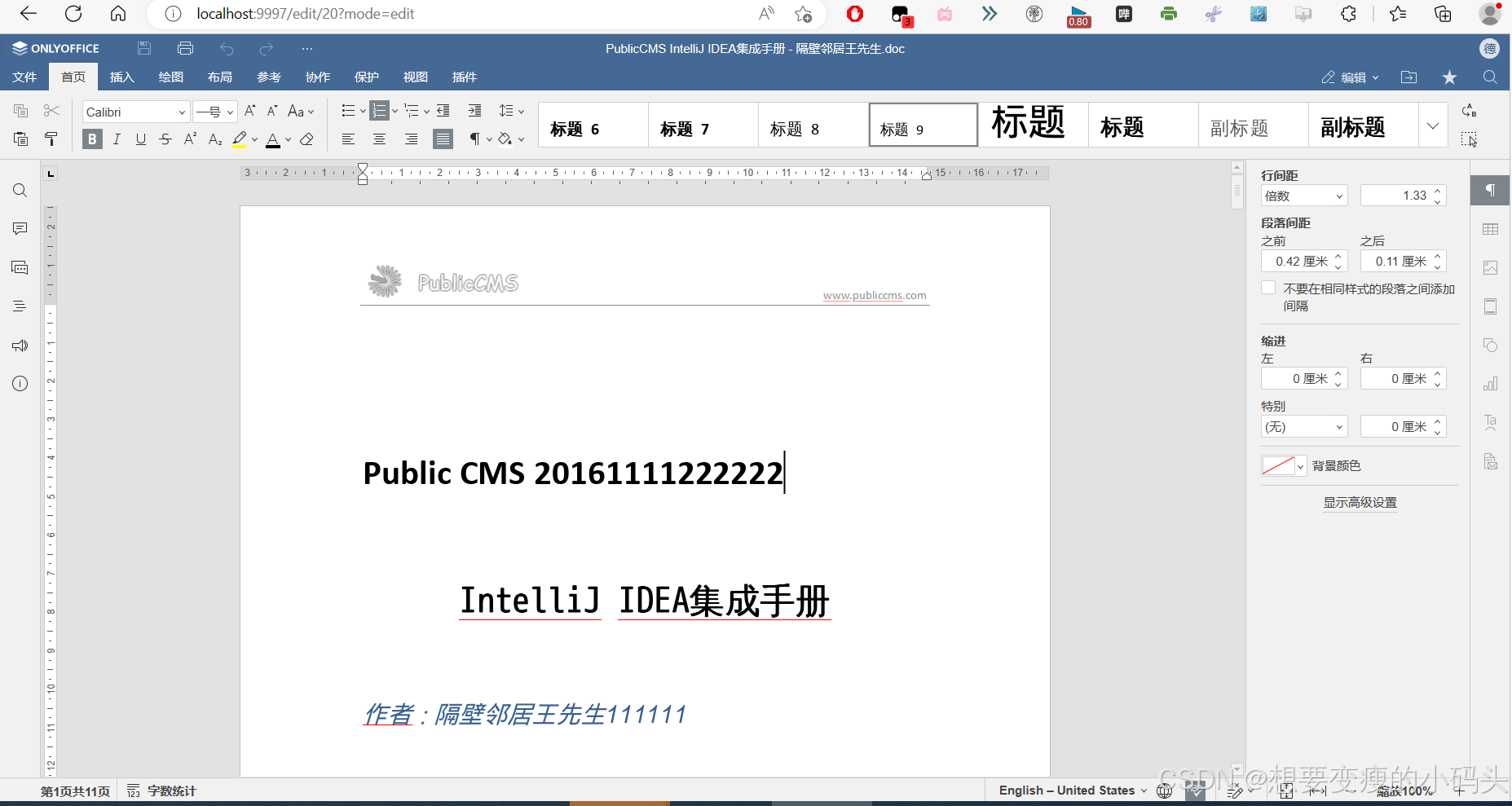Toggle nonprinting characters display
Screen dimensions: 1512x806
pyautogui.click(x=475, y=139)
